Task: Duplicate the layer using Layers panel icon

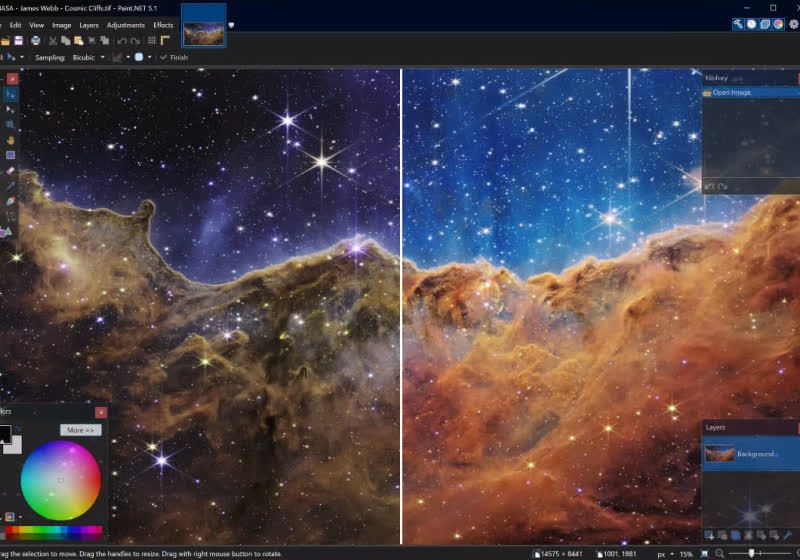Action: coord(735,535)
